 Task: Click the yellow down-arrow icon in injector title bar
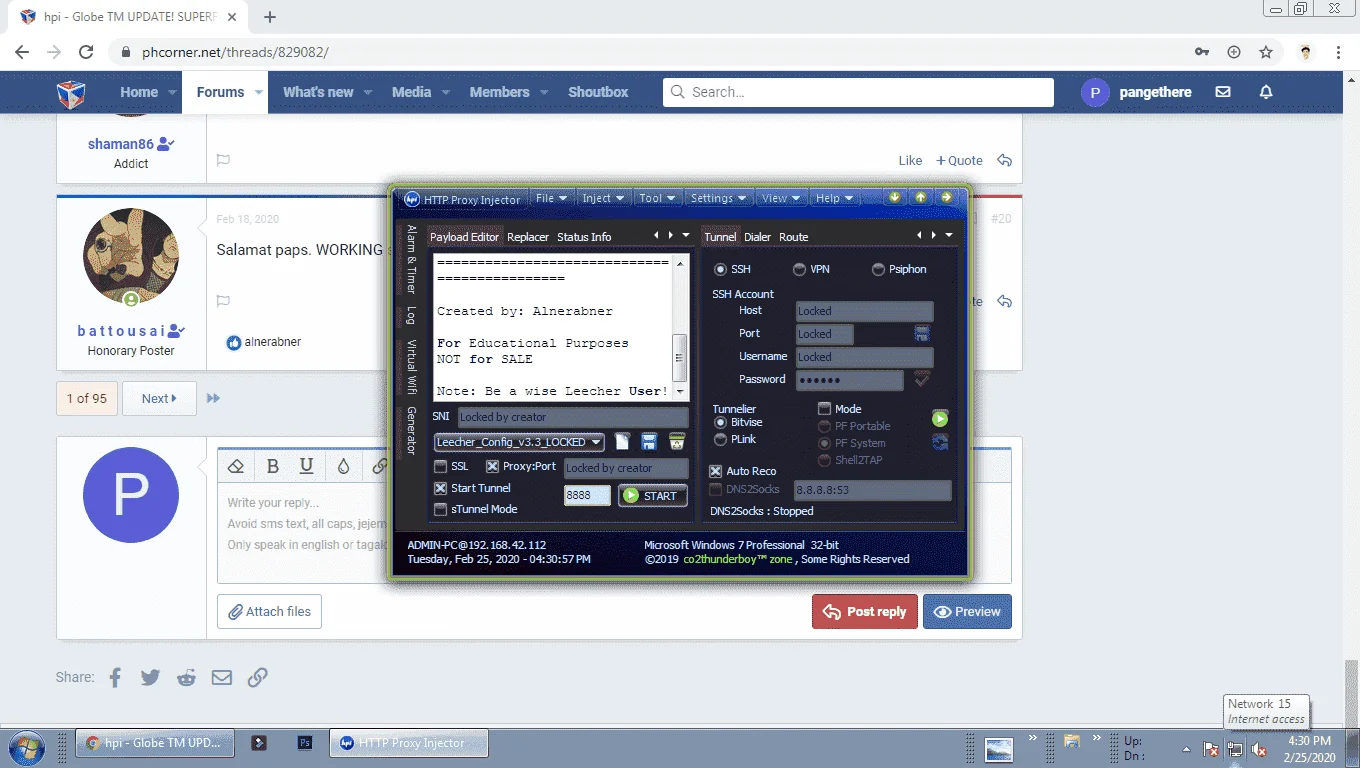click(895, 197)
